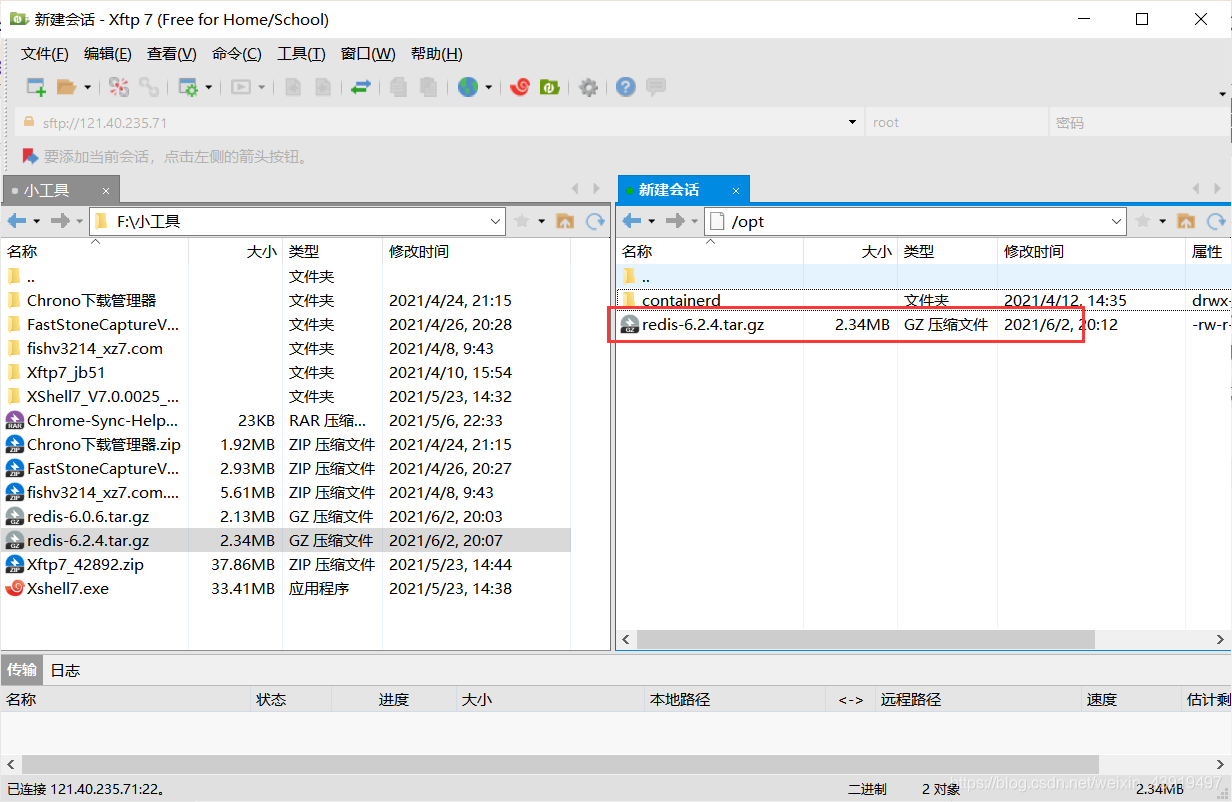The width and height of the screenshot is (1232, 802).
Task: Open local back-history dropdown arrow
Action: 37,221
